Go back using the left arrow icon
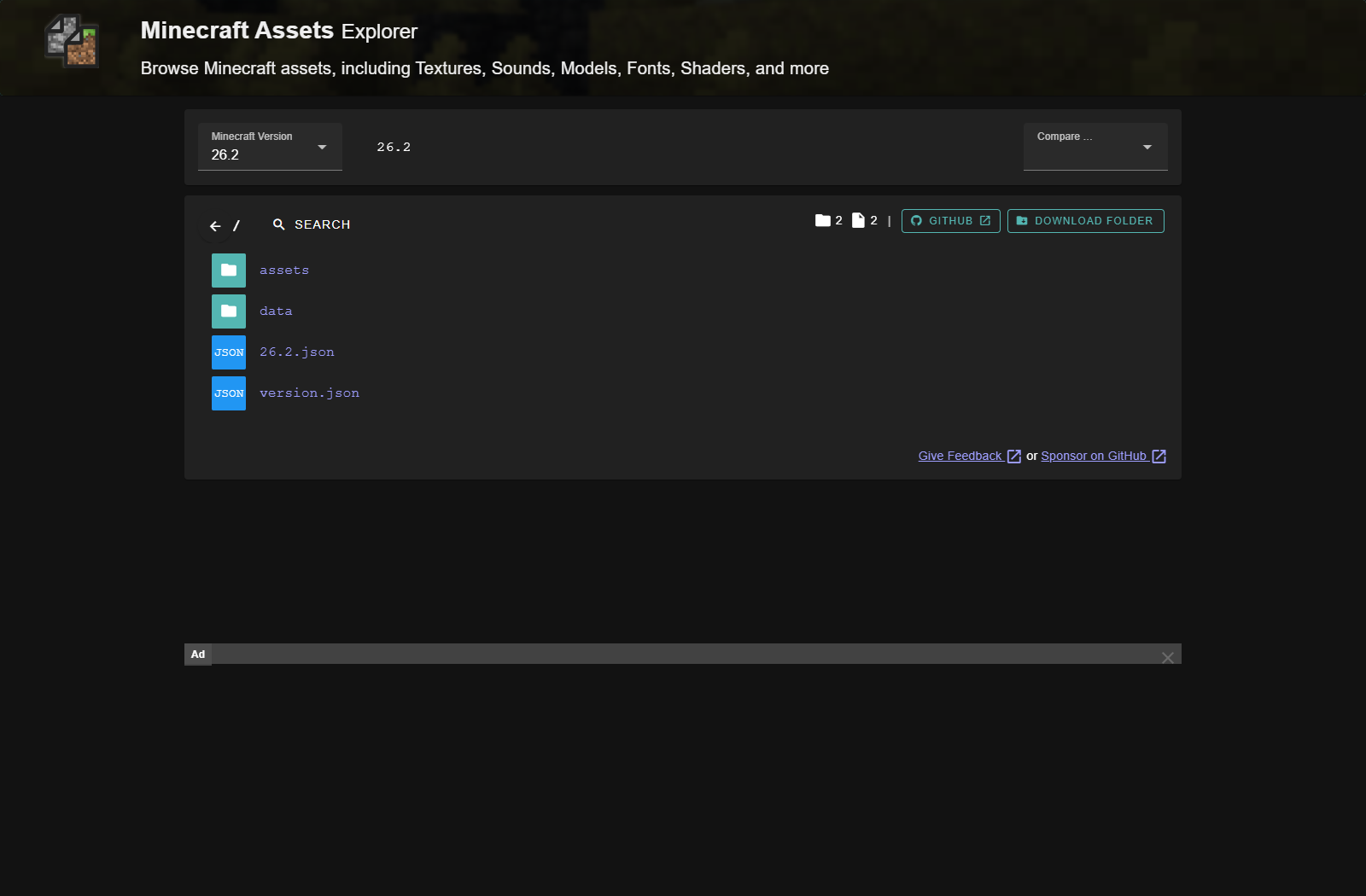Viewport: 1366px width, 896px height. pyautogui.click(x=215, y=226)
